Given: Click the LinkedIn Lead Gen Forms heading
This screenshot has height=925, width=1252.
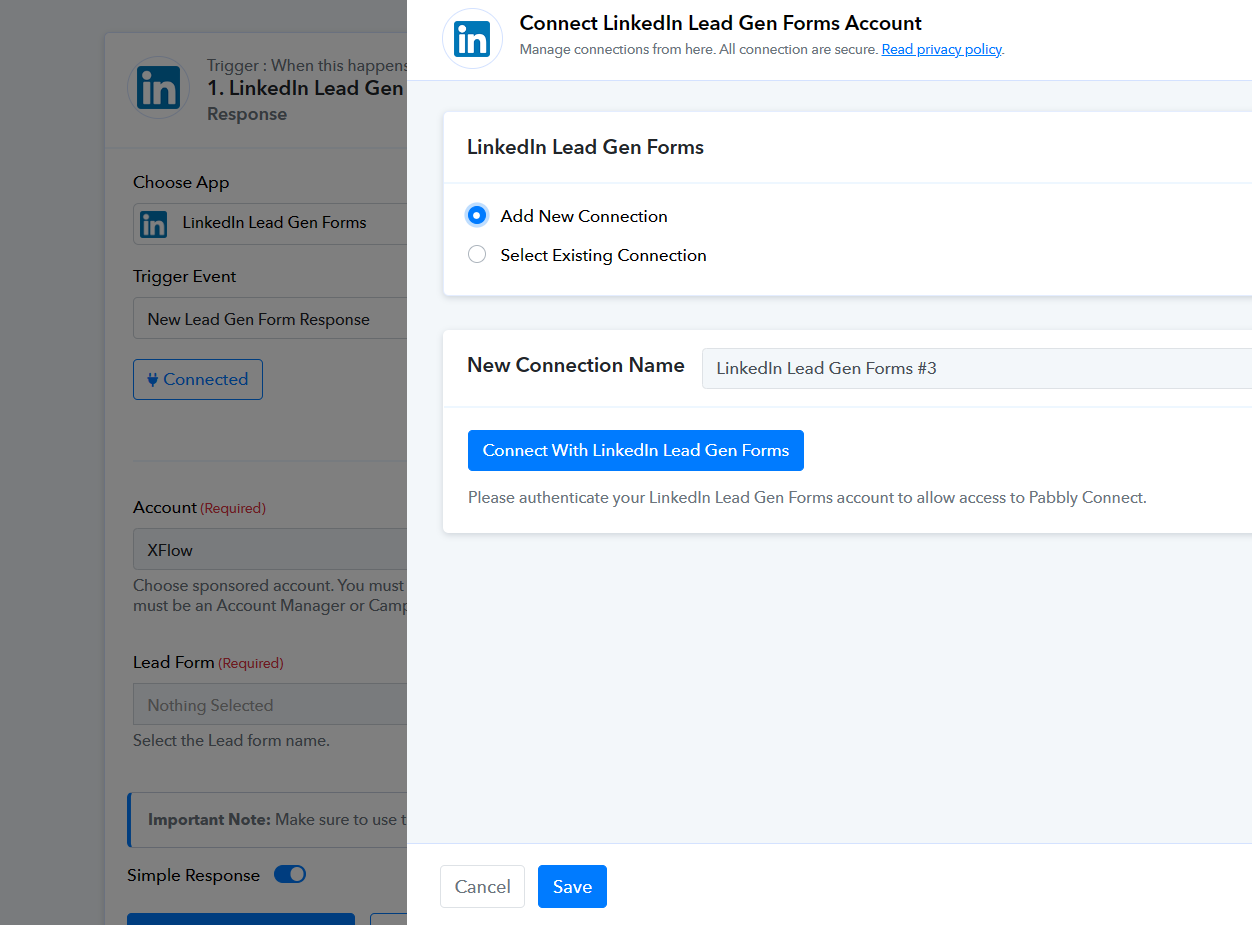Looking at the screenshot, I should point(585,147).
